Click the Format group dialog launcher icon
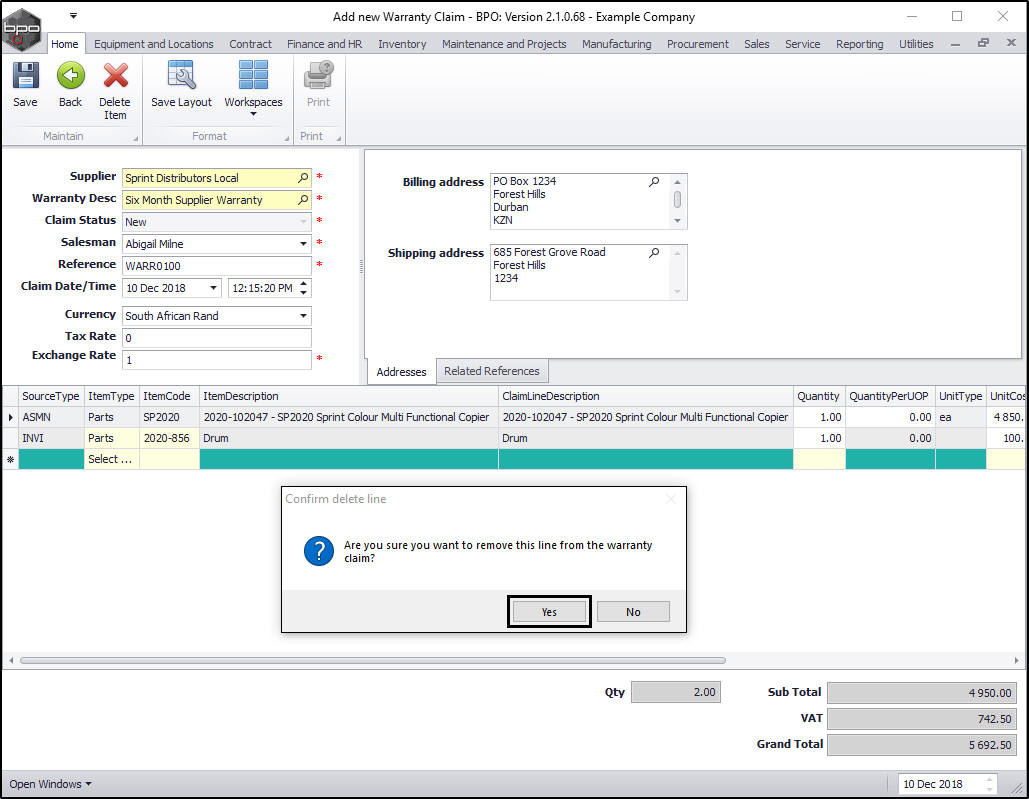Screen dimensions: 1029x799 click(286, 138)
